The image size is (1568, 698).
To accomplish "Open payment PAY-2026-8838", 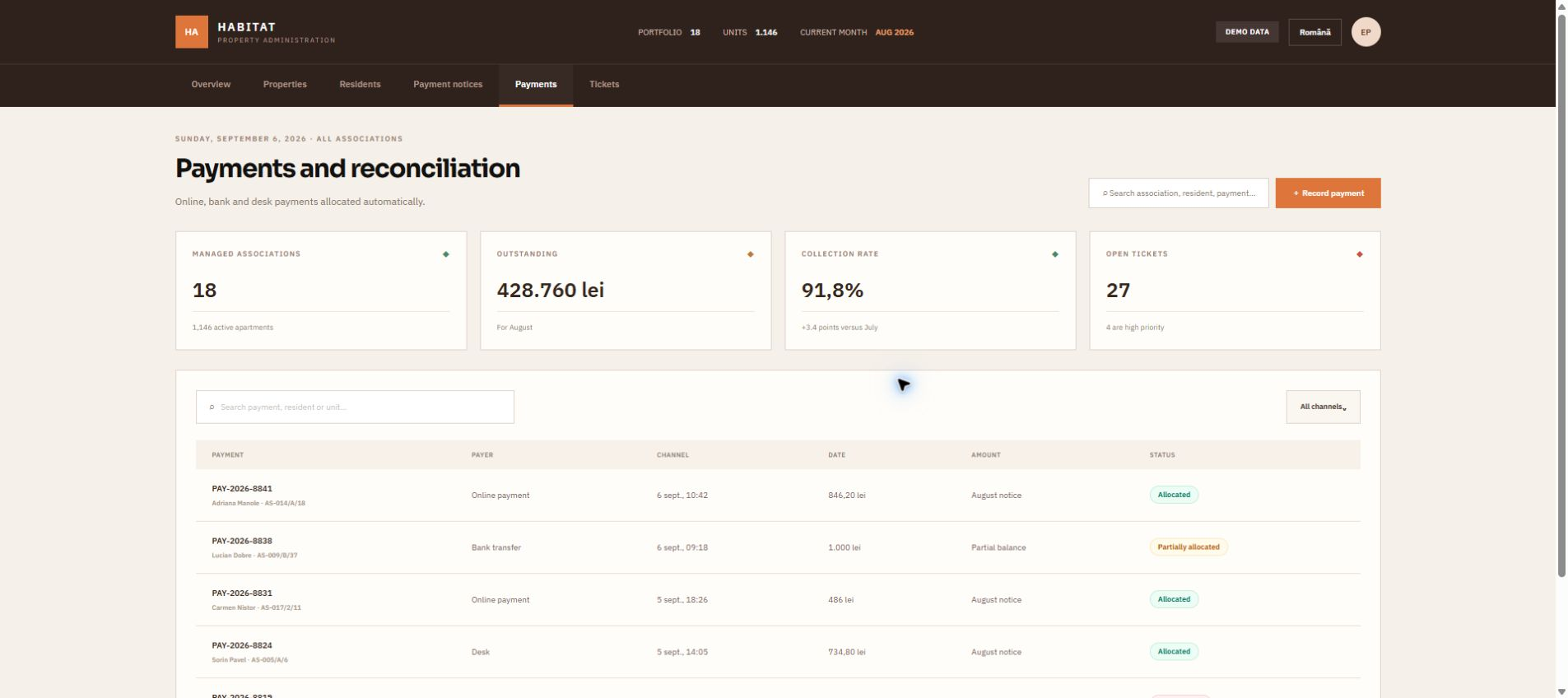I will [x=242, y=541].
